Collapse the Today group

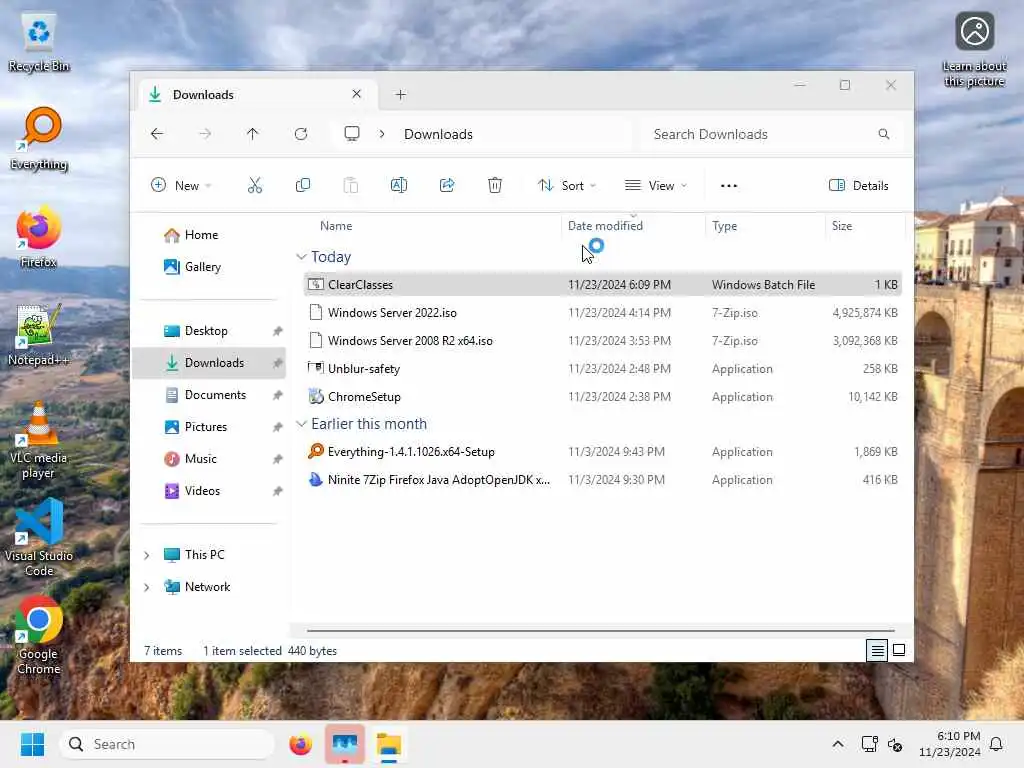click(301, 257)
